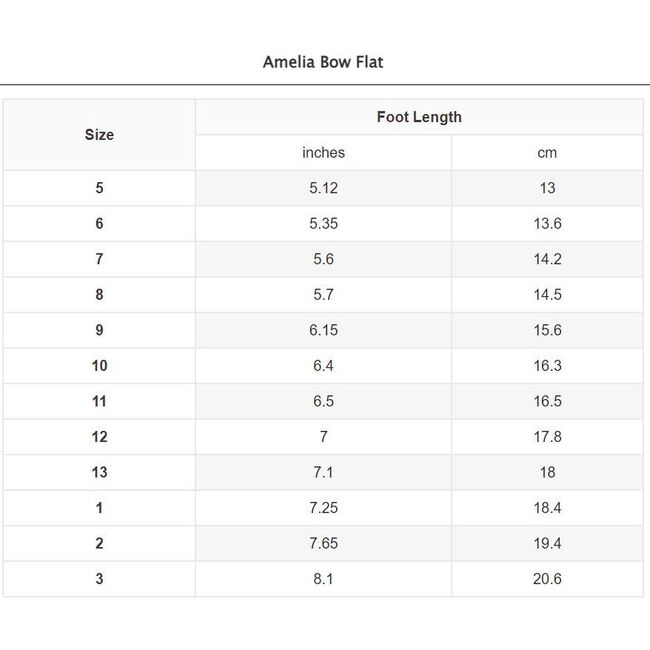Select the 8.1 inches cell
The image size is (650, 650).
(323, 579)
